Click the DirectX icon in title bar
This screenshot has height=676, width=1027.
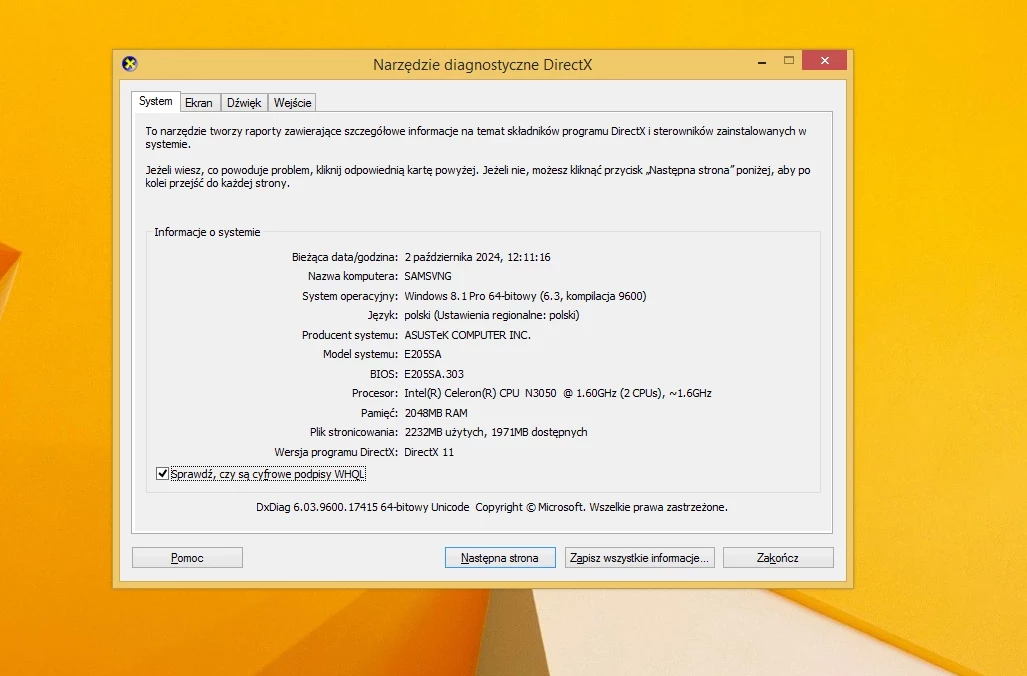[130, 64]
